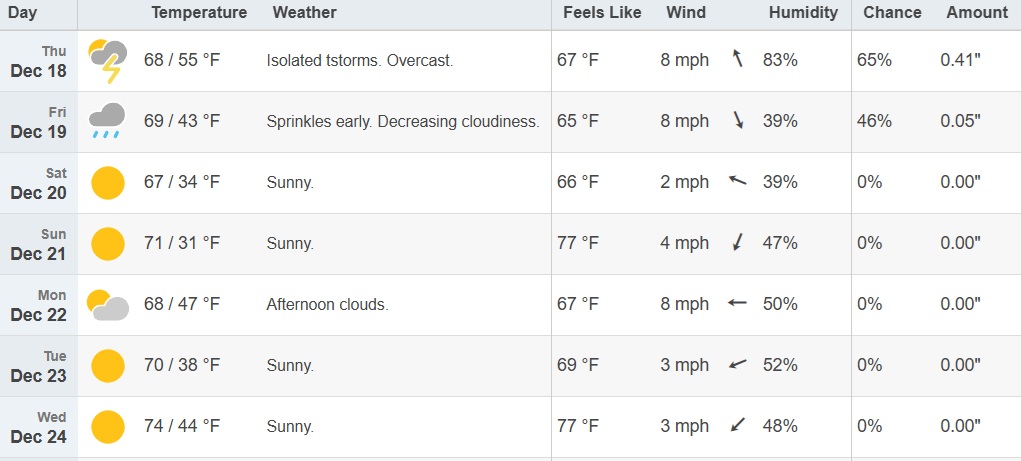Click the wind arrow in the Dec 24 row

pos(738,426)
